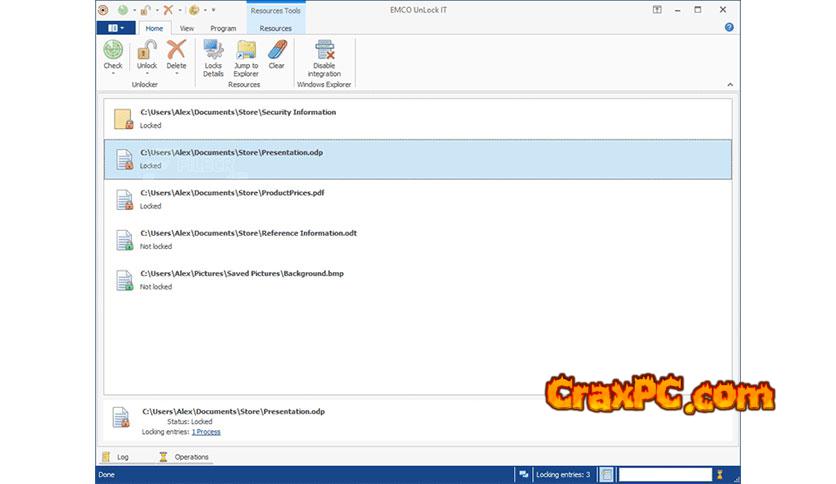Click the Help question mark icon
The height and width of the screenshot is (484, 836).
729,28
